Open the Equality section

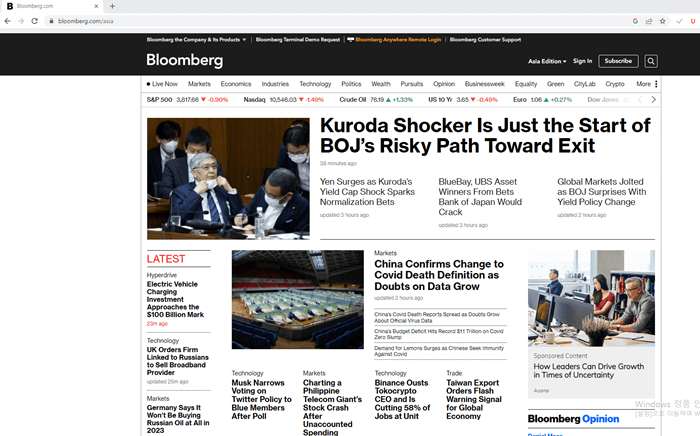click(x=526, y=84)
